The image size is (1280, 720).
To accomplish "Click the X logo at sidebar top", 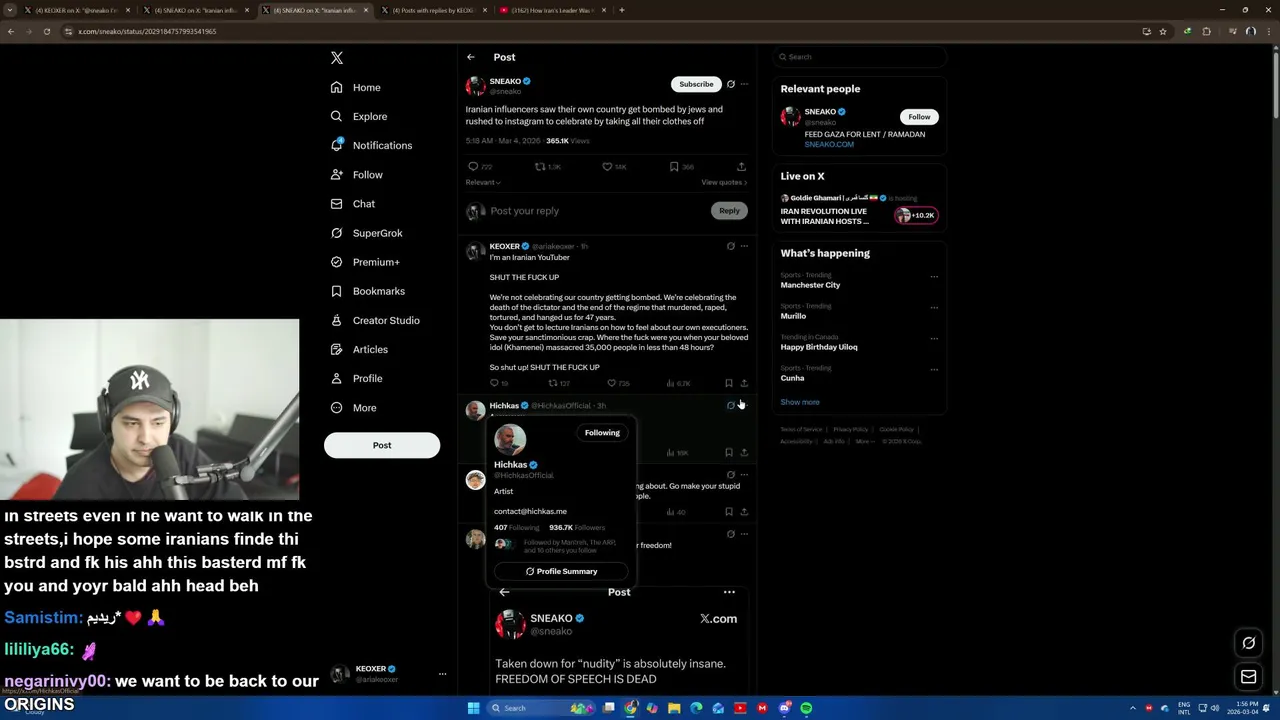I will [x=337, y=58].
